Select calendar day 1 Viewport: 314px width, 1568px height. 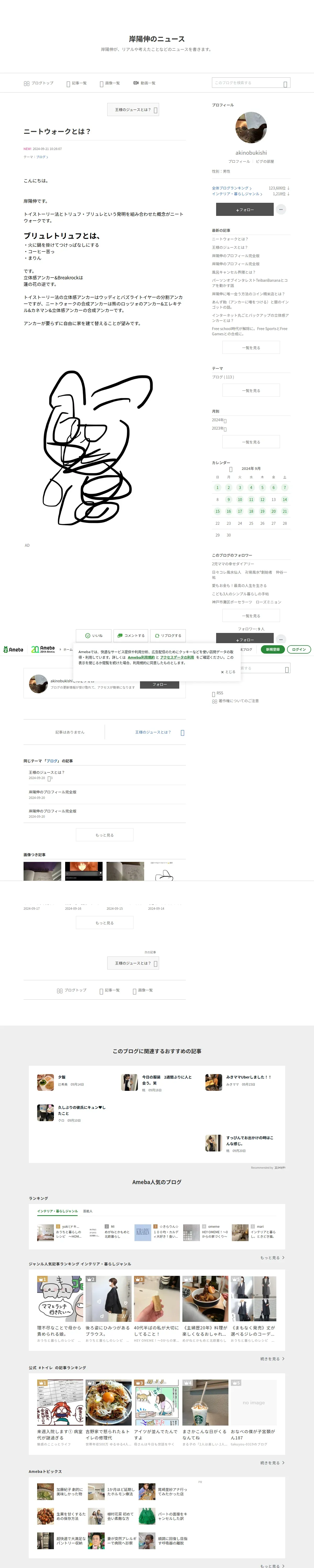[217, 488]
